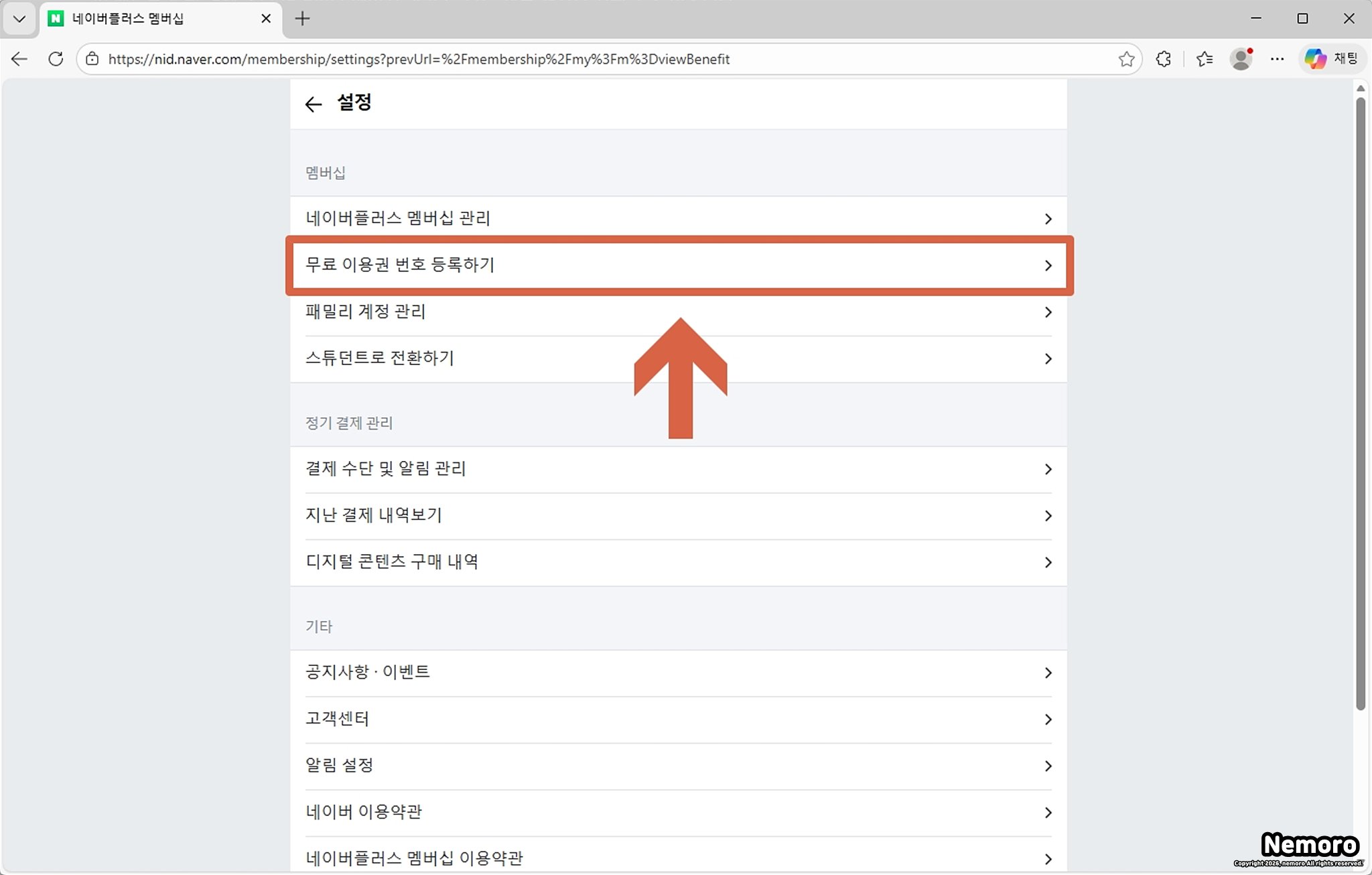View site information via the lock icon
1372x875 pixels.
92,59
